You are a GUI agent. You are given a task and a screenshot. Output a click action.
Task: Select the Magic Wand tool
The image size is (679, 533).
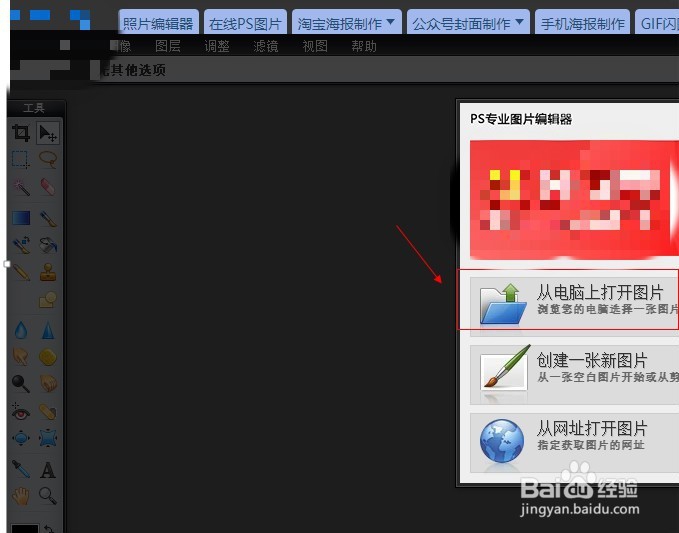coord(21,187)
